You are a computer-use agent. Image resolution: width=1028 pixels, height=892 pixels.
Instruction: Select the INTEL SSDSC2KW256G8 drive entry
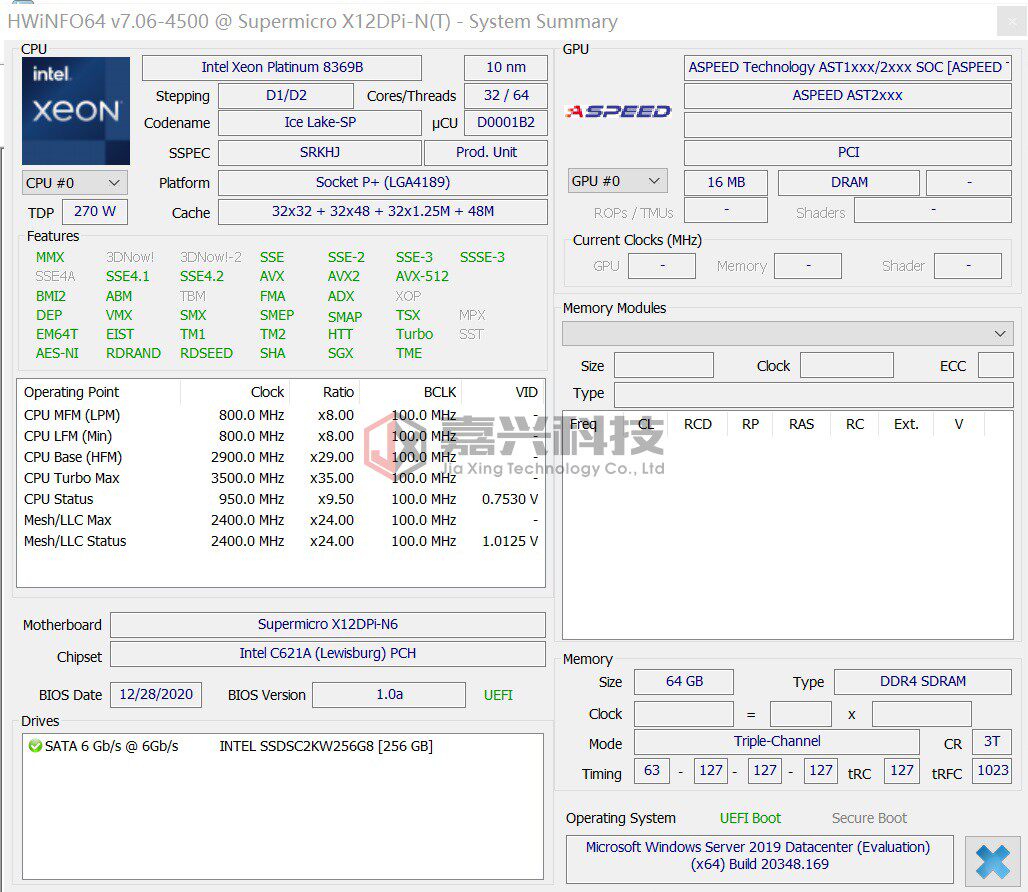(326, 747)
